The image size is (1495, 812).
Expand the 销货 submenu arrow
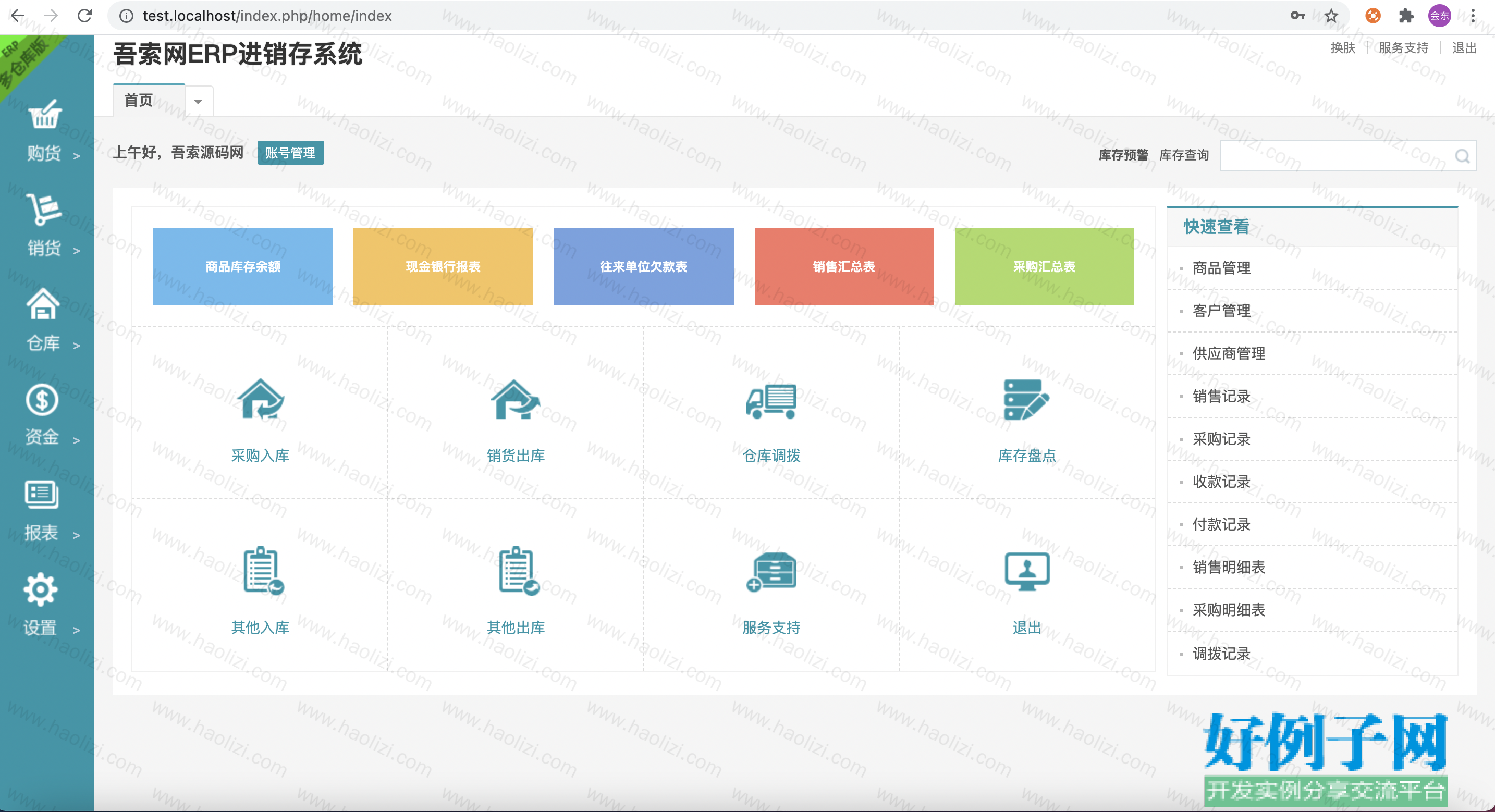pyautogui.click(x=77, y=251)
